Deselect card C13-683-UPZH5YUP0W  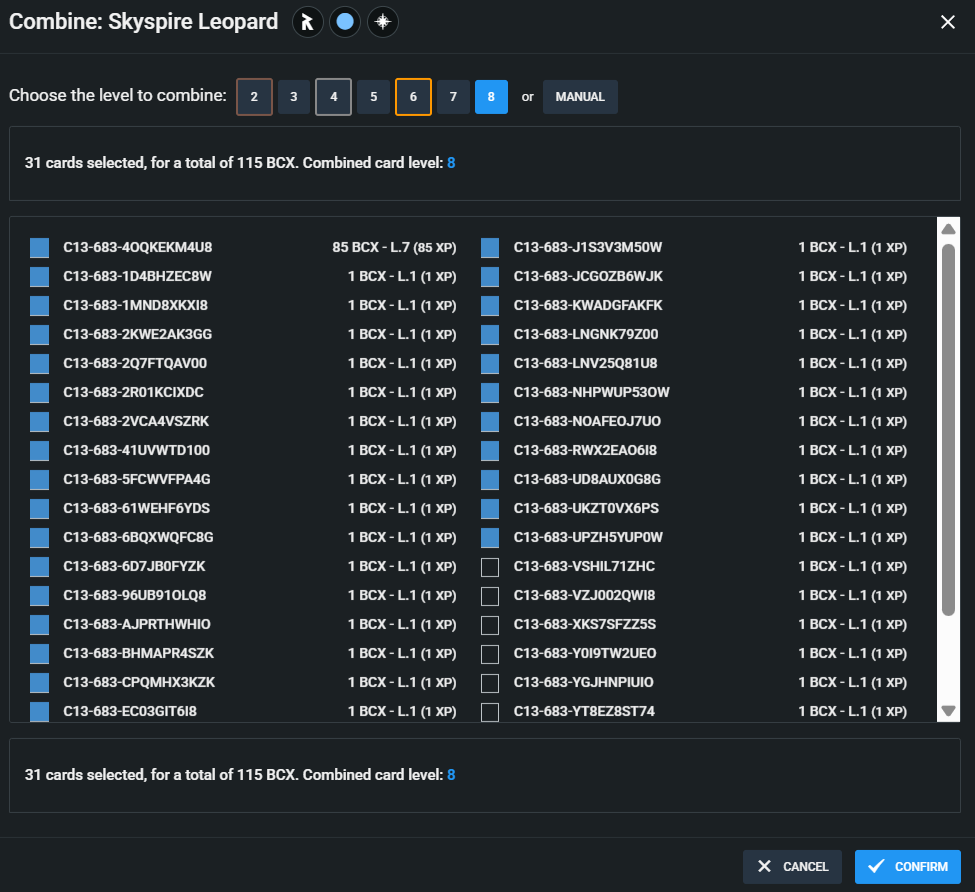[490, 538]
